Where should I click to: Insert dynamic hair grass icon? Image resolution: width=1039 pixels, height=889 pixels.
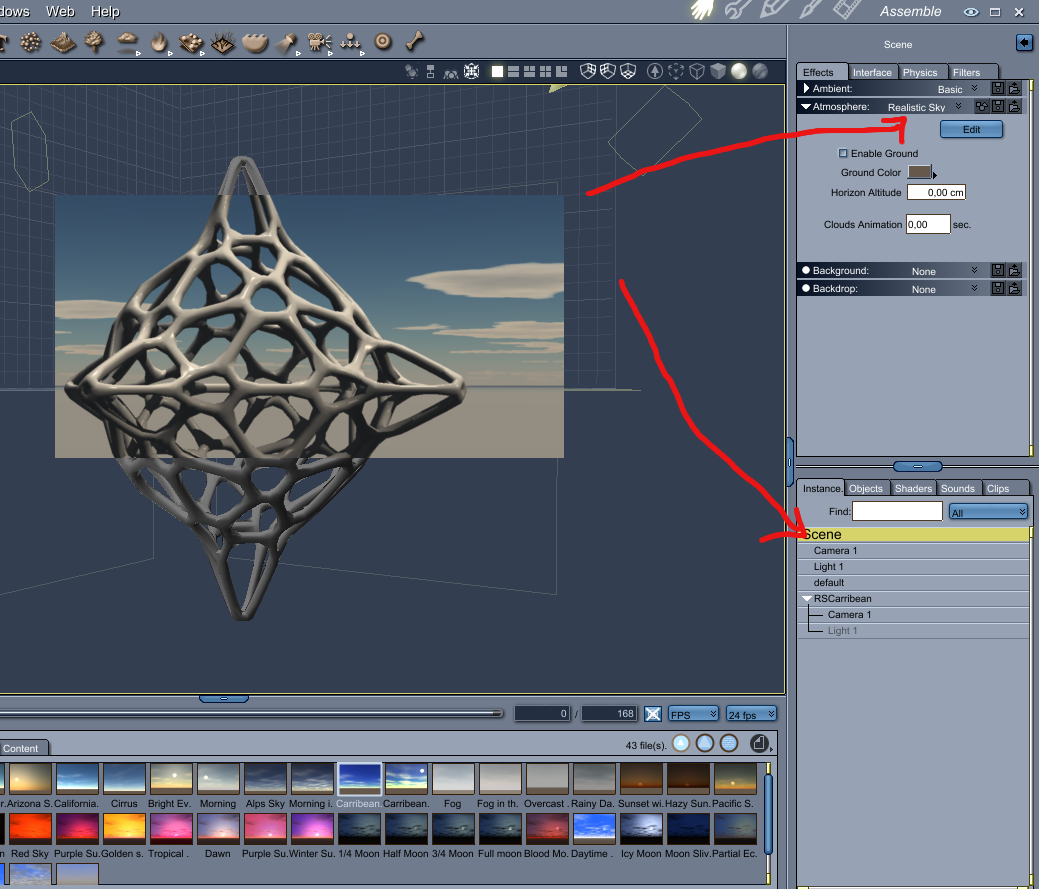[x=223, y=43]
